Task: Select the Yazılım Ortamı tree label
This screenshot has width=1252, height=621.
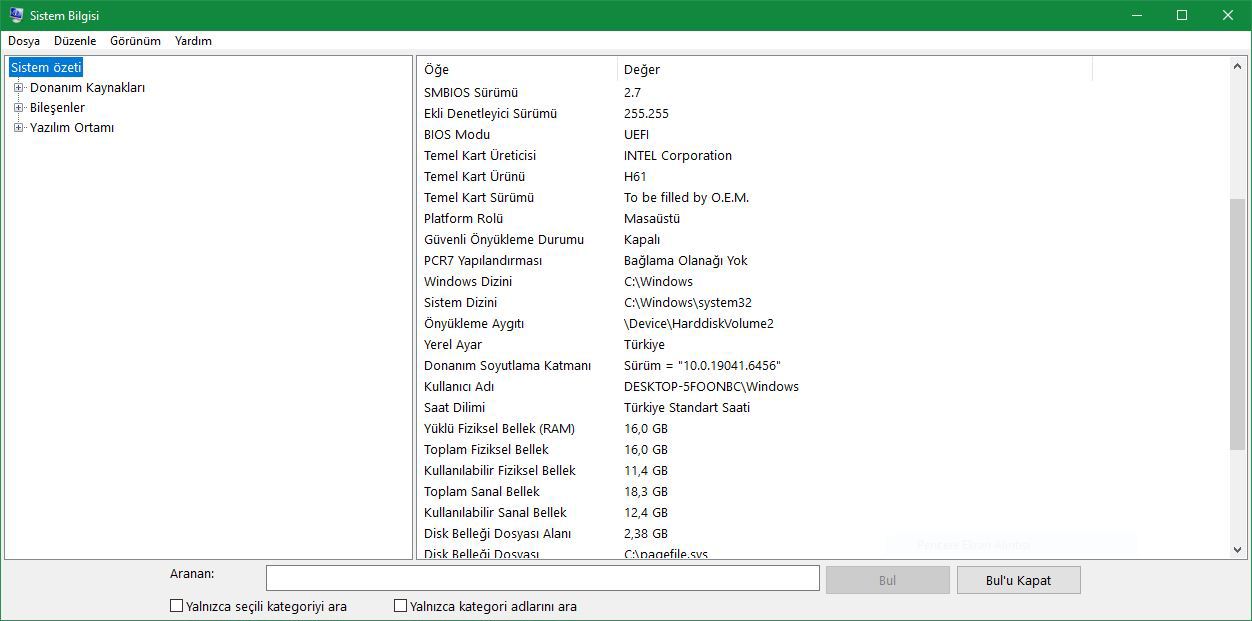Action: [72, 128]
